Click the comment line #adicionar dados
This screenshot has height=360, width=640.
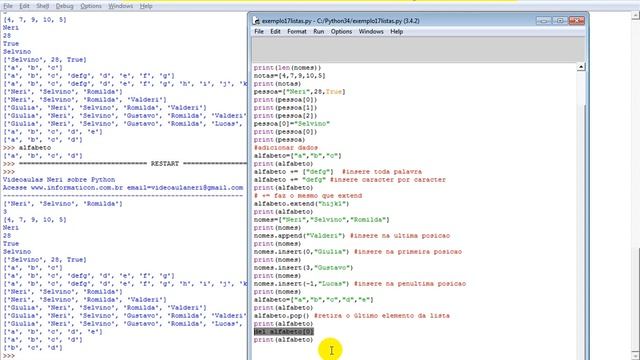click(286, 148)
